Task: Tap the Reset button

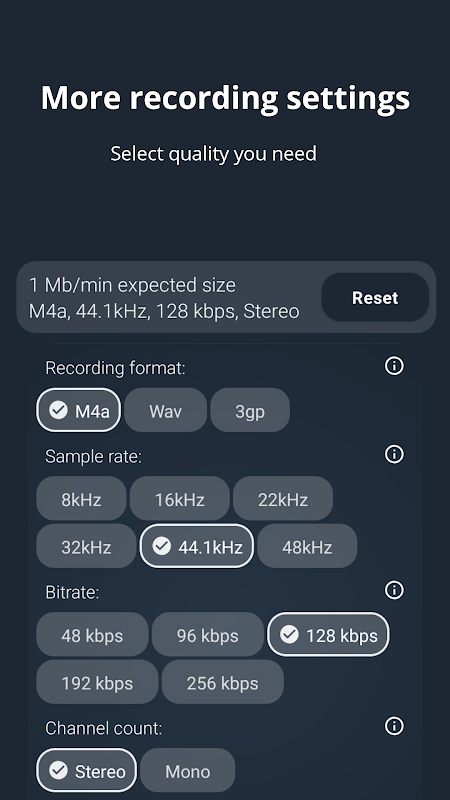Action: click(x=375, y=297)
